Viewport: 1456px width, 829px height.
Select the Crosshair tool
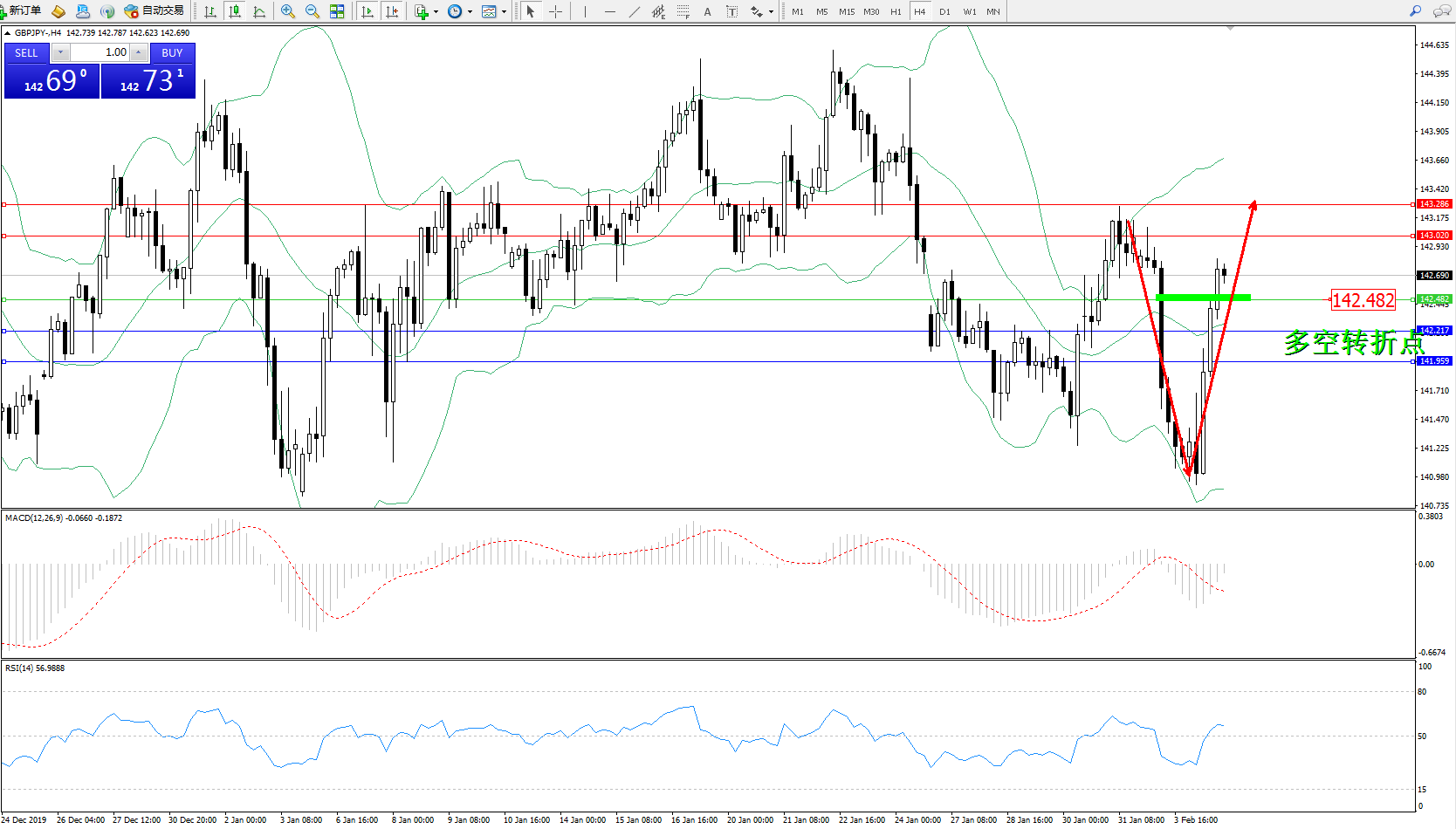coord(555,11)
